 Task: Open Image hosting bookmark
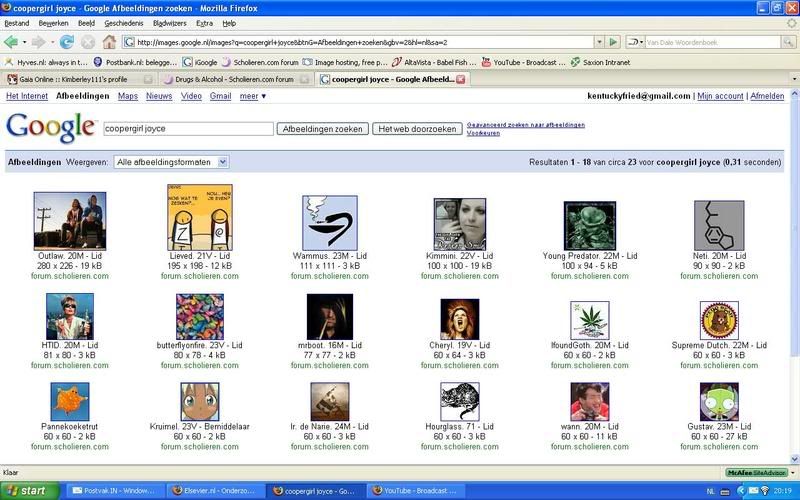pyautogui.click(x=345, y=62)
